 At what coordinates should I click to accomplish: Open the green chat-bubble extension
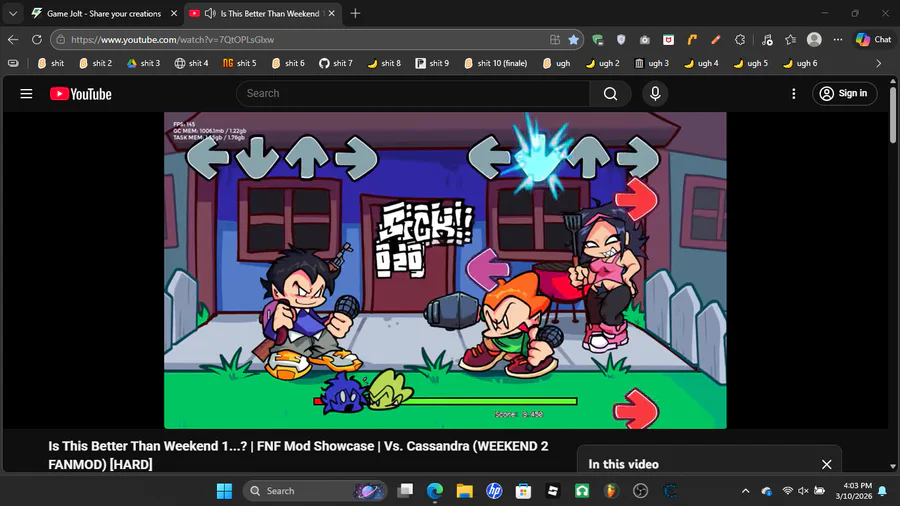(598, 40)
